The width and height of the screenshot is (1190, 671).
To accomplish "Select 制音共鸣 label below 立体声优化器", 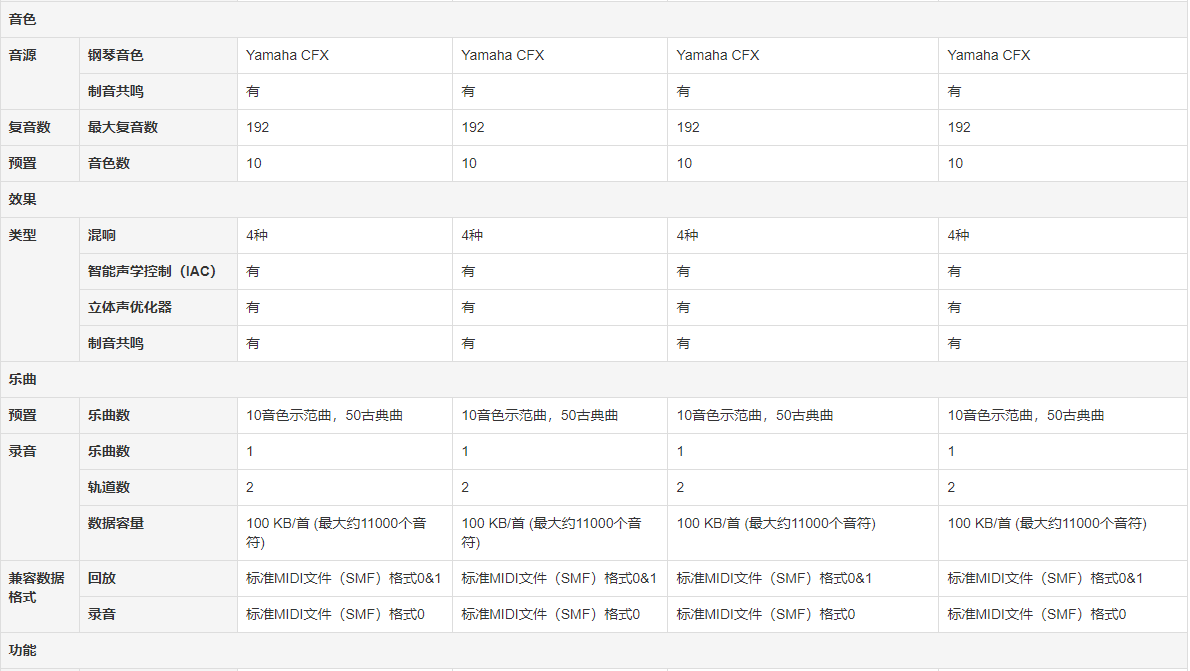I will pyautogui.click(x=115, y=343).
